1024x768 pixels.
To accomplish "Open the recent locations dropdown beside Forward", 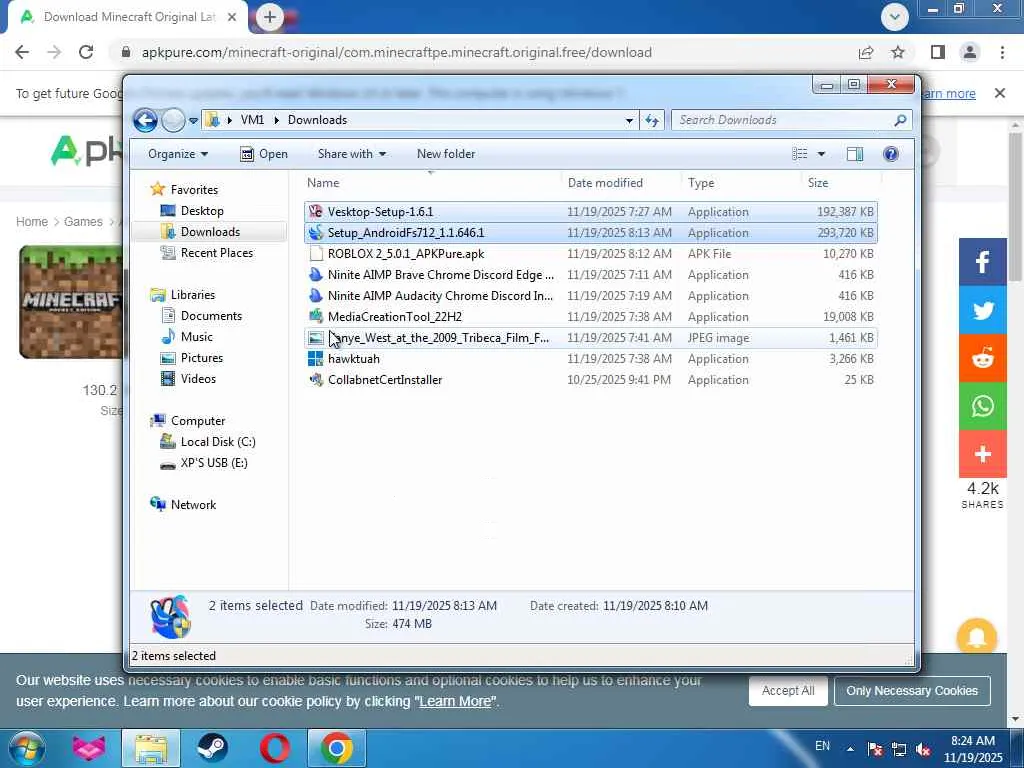I will coord(193,121).
